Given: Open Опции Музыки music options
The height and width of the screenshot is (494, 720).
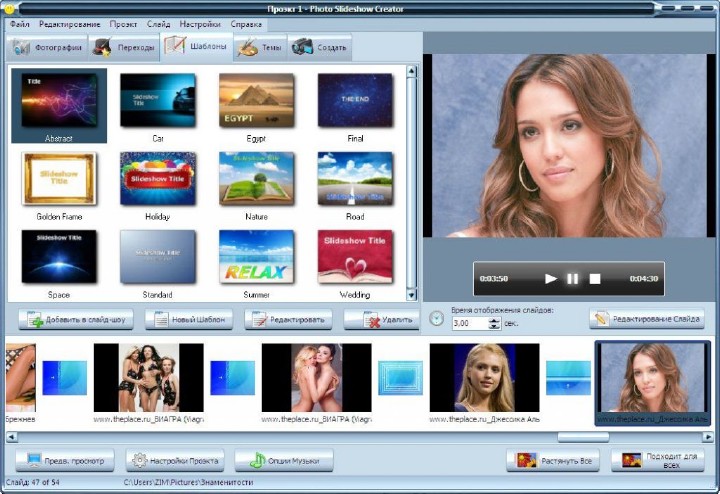Looking at the screenshot, I should pos(284,460).
